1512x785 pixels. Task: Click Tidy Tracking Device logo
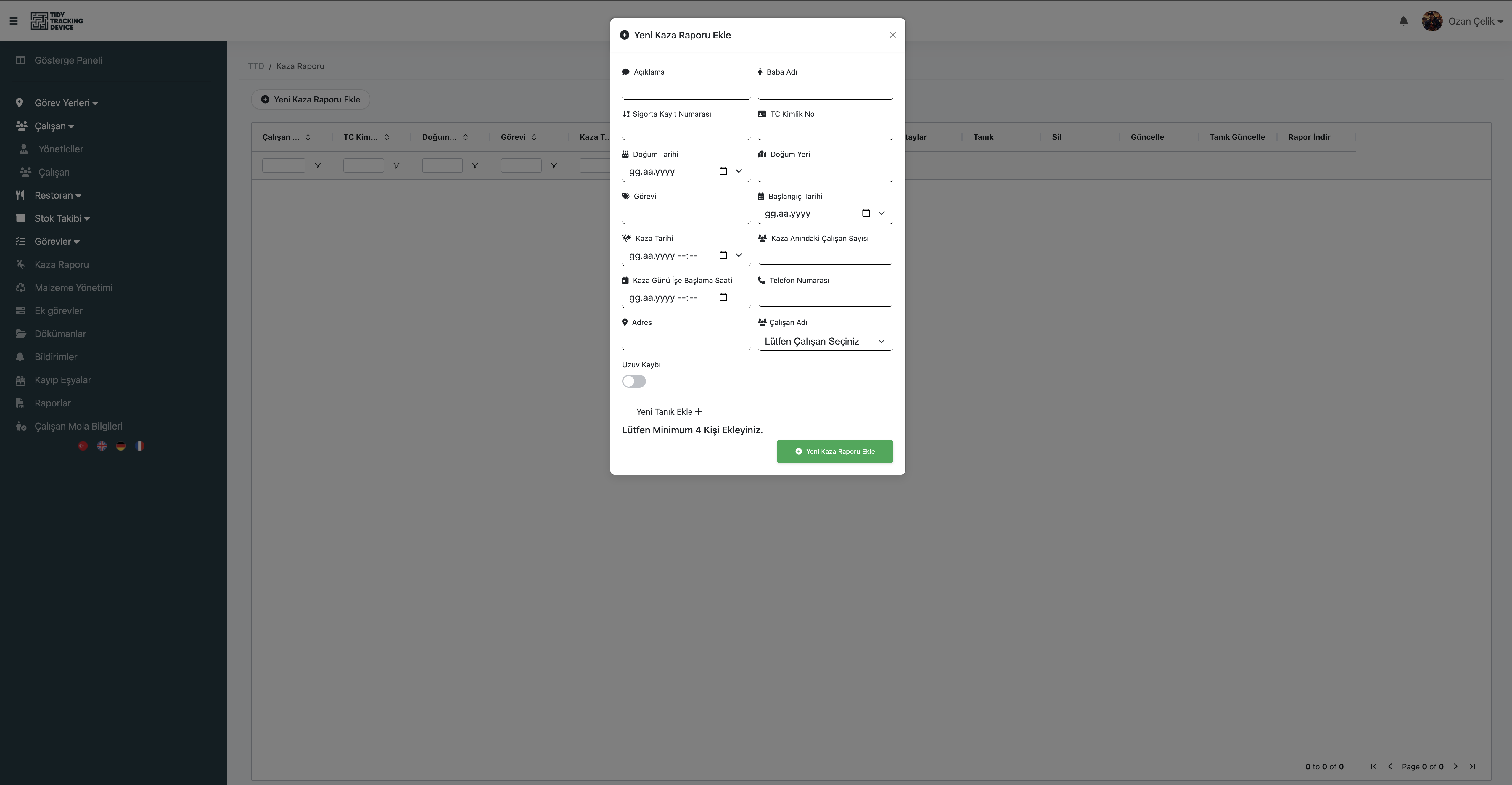57,21
